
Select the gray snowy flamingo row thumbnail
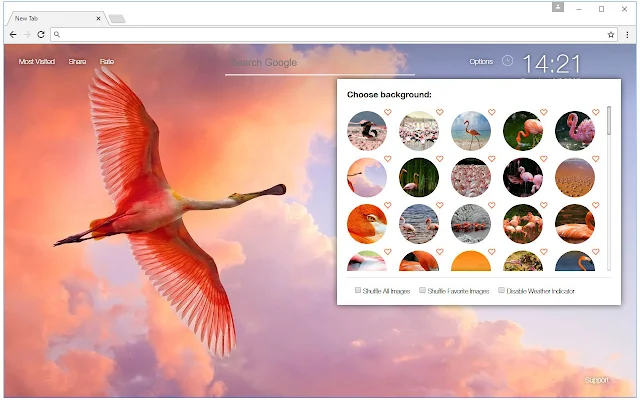click(x=471, y=224)
